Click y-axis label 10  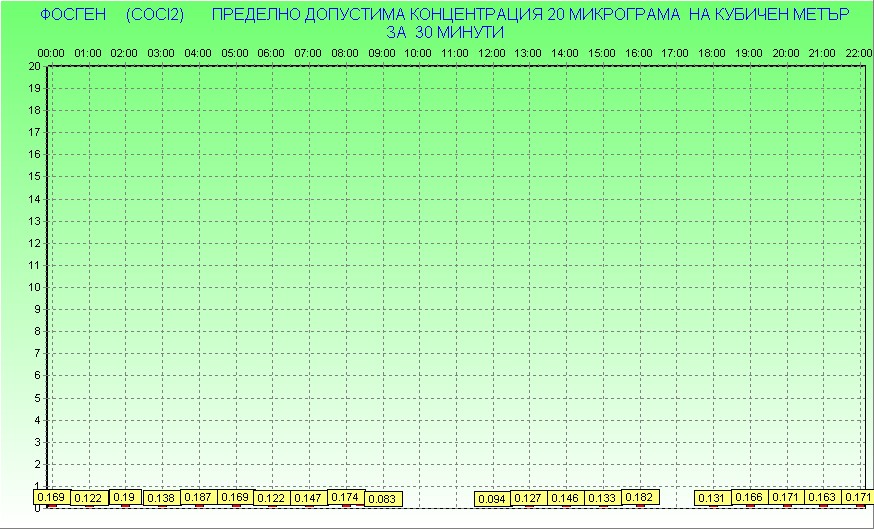click(34, 287)
